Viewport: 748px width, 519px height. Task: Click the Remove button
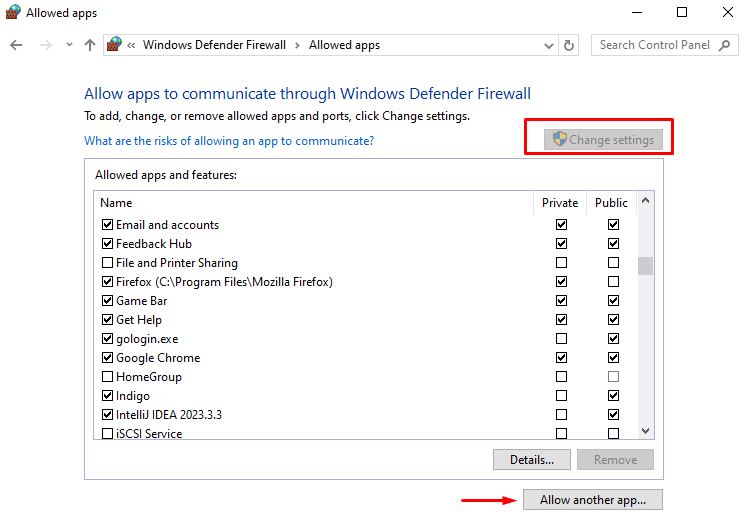615,460
